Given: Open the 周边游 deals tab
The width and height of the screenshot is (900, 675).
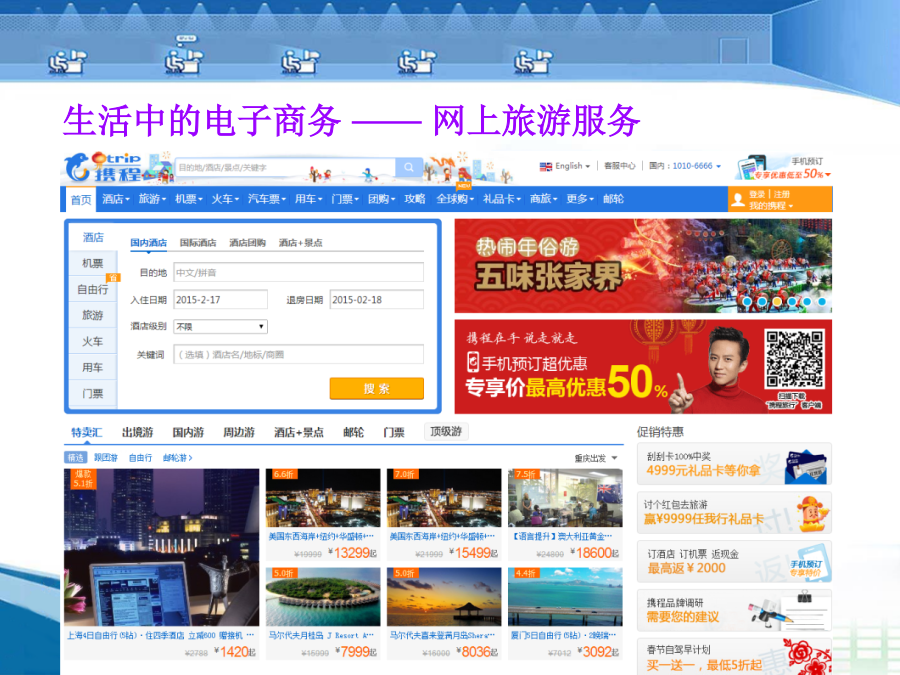Looking at the screenshot, I should point(239,432).
